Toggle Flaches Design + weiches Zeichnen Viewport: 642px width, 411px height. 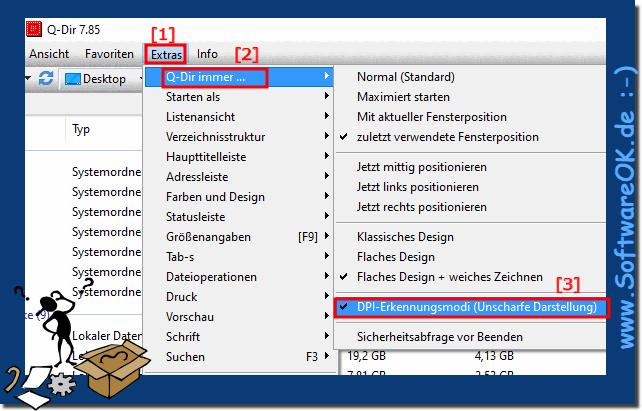(x=470, y=277)
